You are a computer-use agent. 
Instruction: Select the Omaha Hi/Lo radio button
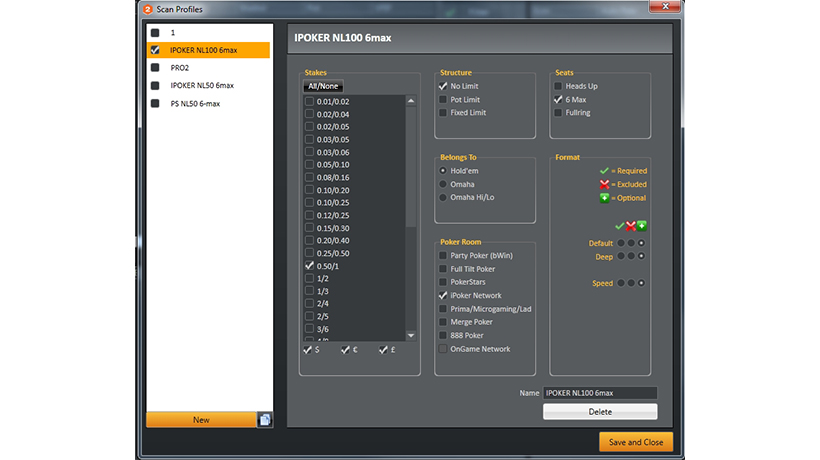pos(443,197)
